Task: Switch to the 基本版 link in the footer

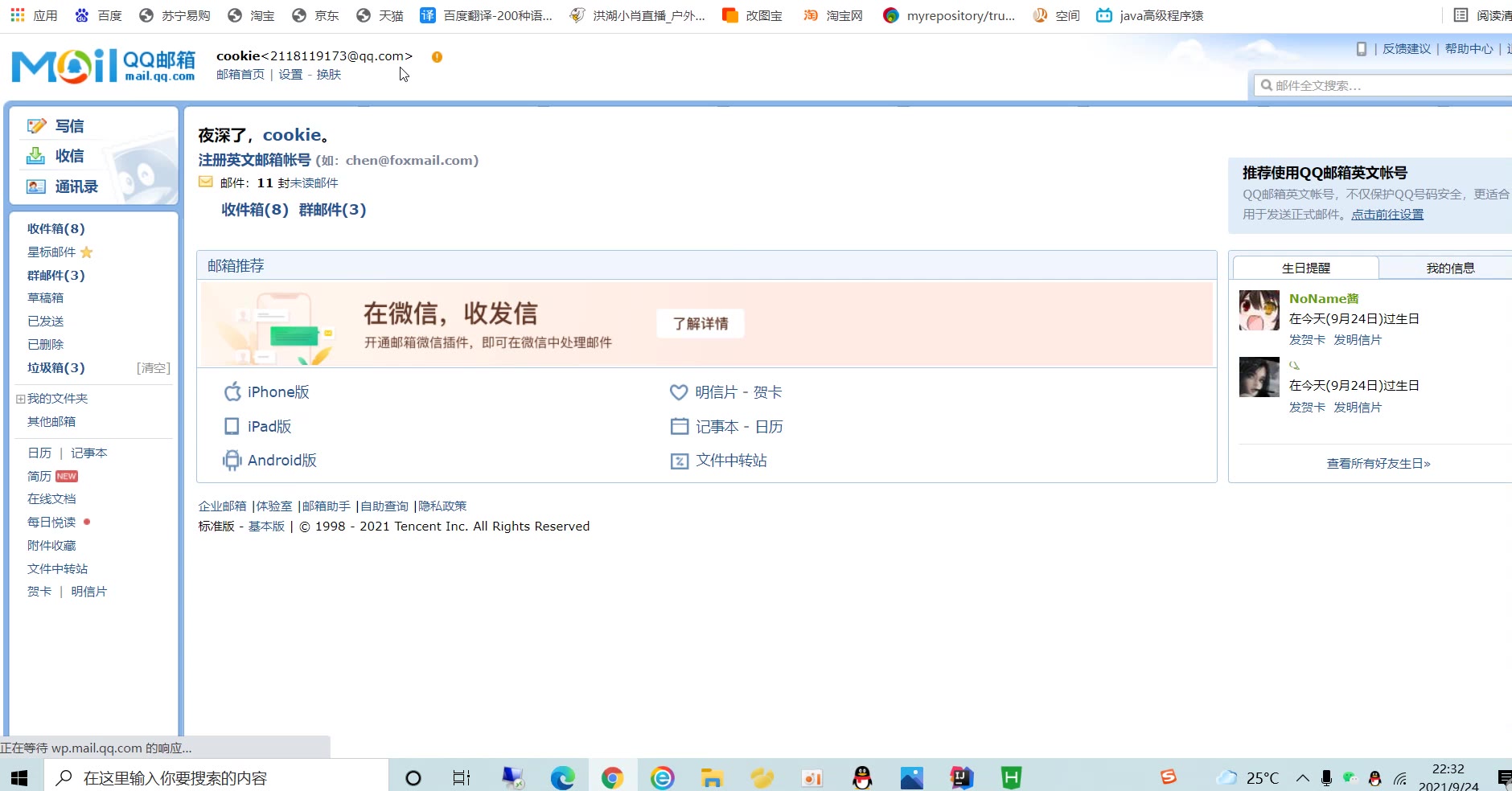Action: coord(266,527)
